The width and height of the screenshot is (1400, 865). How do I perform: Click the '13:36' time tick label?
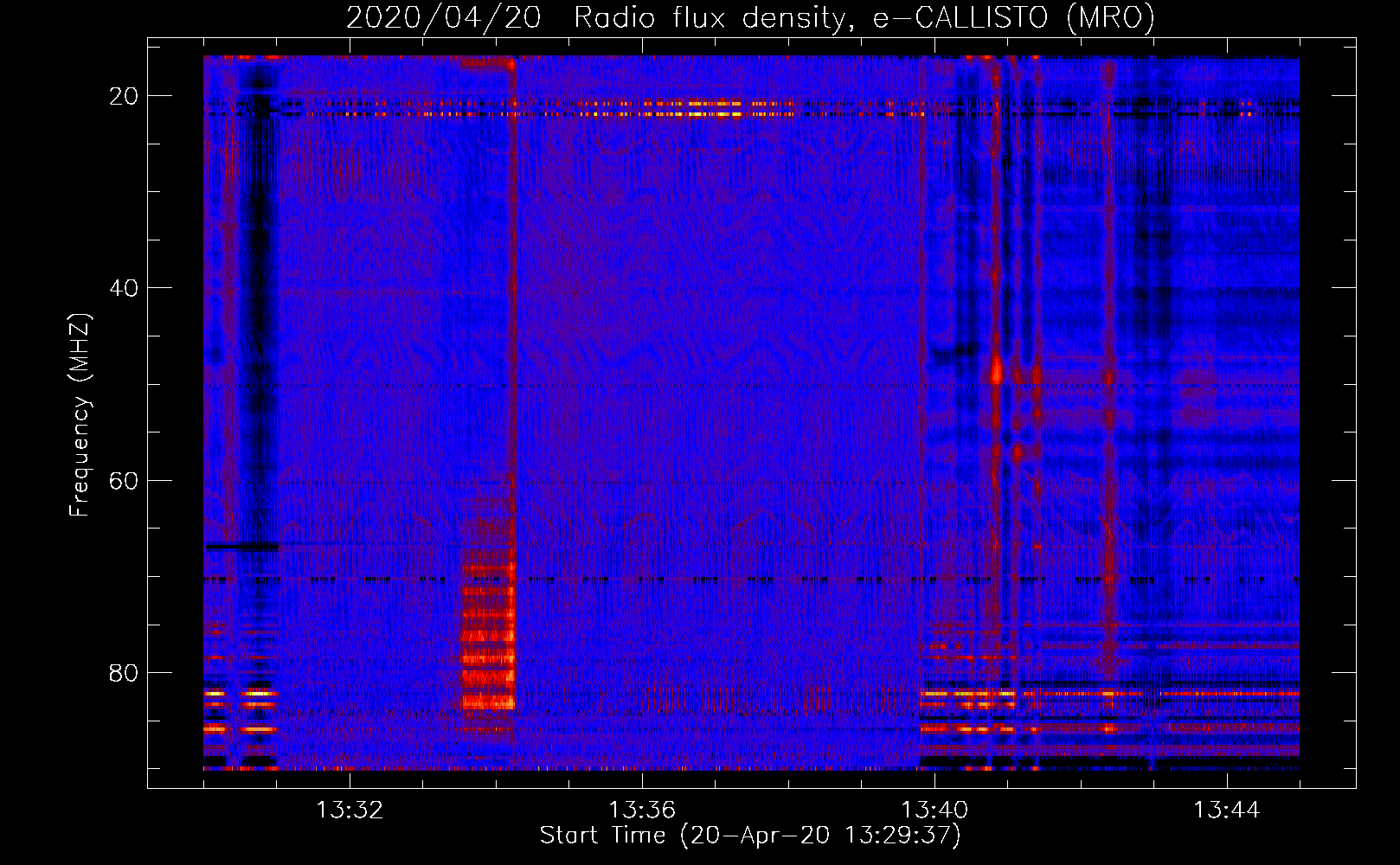[642, 811]
